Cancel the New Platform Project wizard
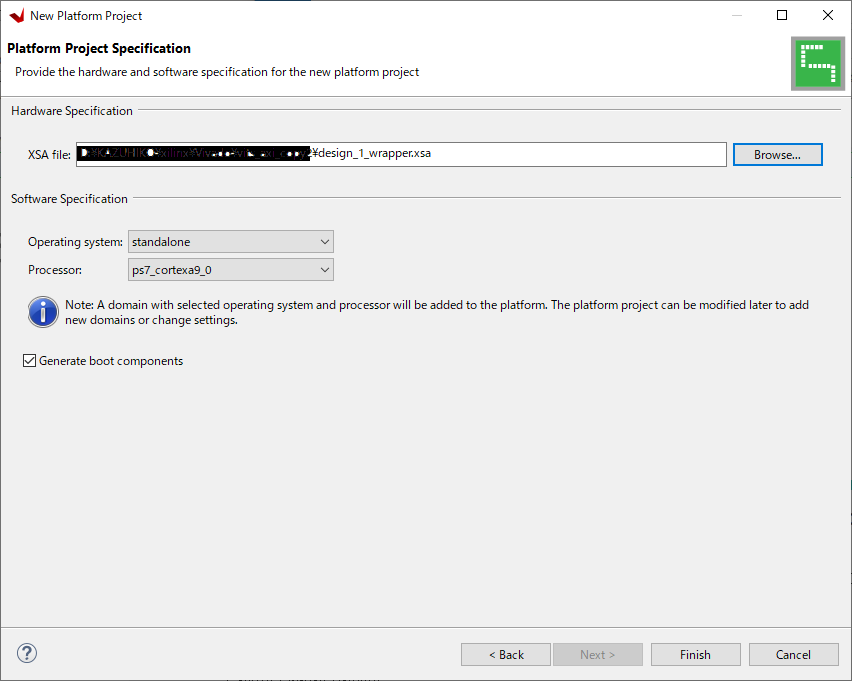Viewport: 852px width, 681px height. [x=793, y=654]
